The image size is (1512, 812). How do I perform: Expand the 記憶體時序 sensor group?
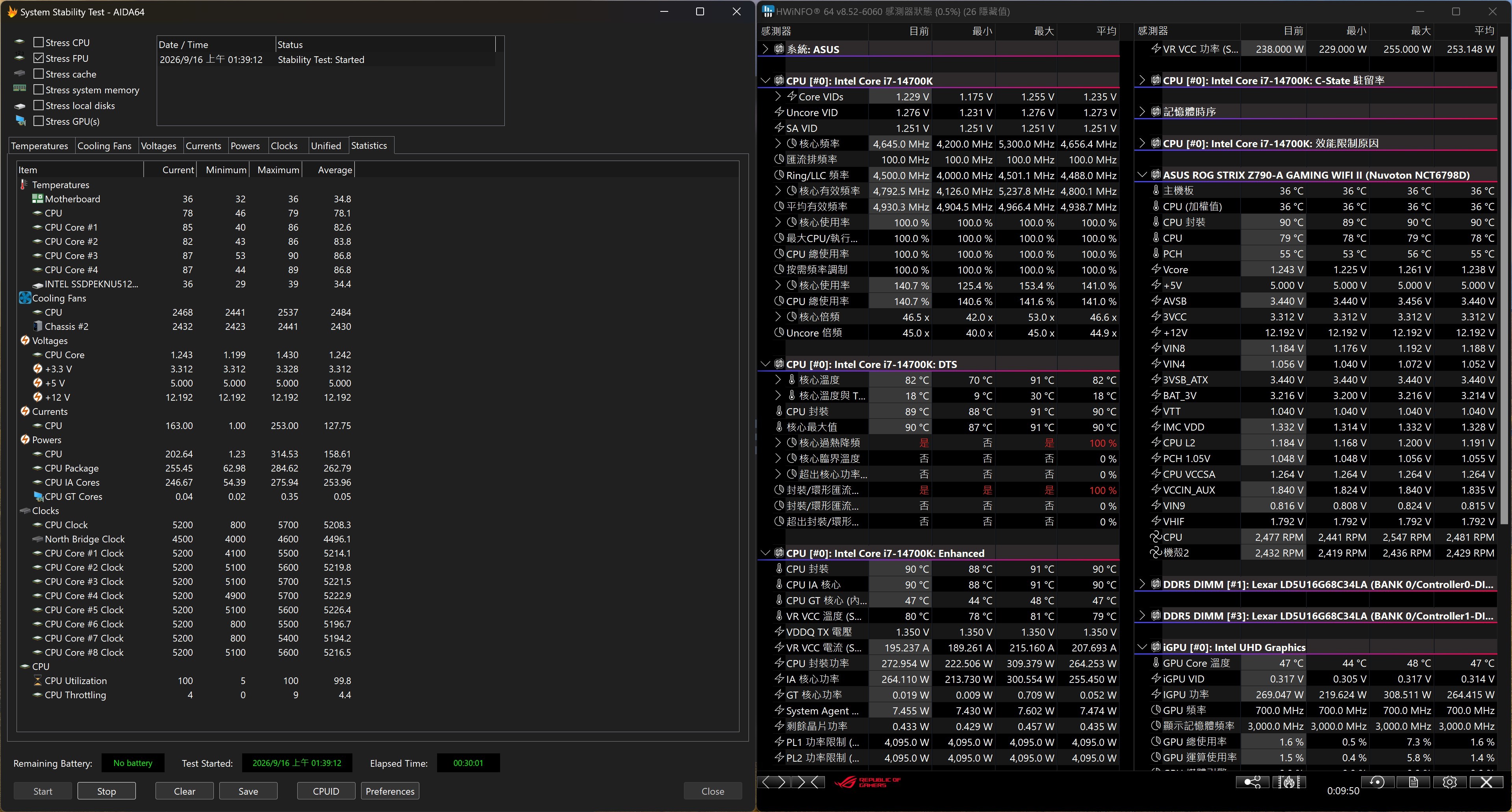click(1141, 111)
